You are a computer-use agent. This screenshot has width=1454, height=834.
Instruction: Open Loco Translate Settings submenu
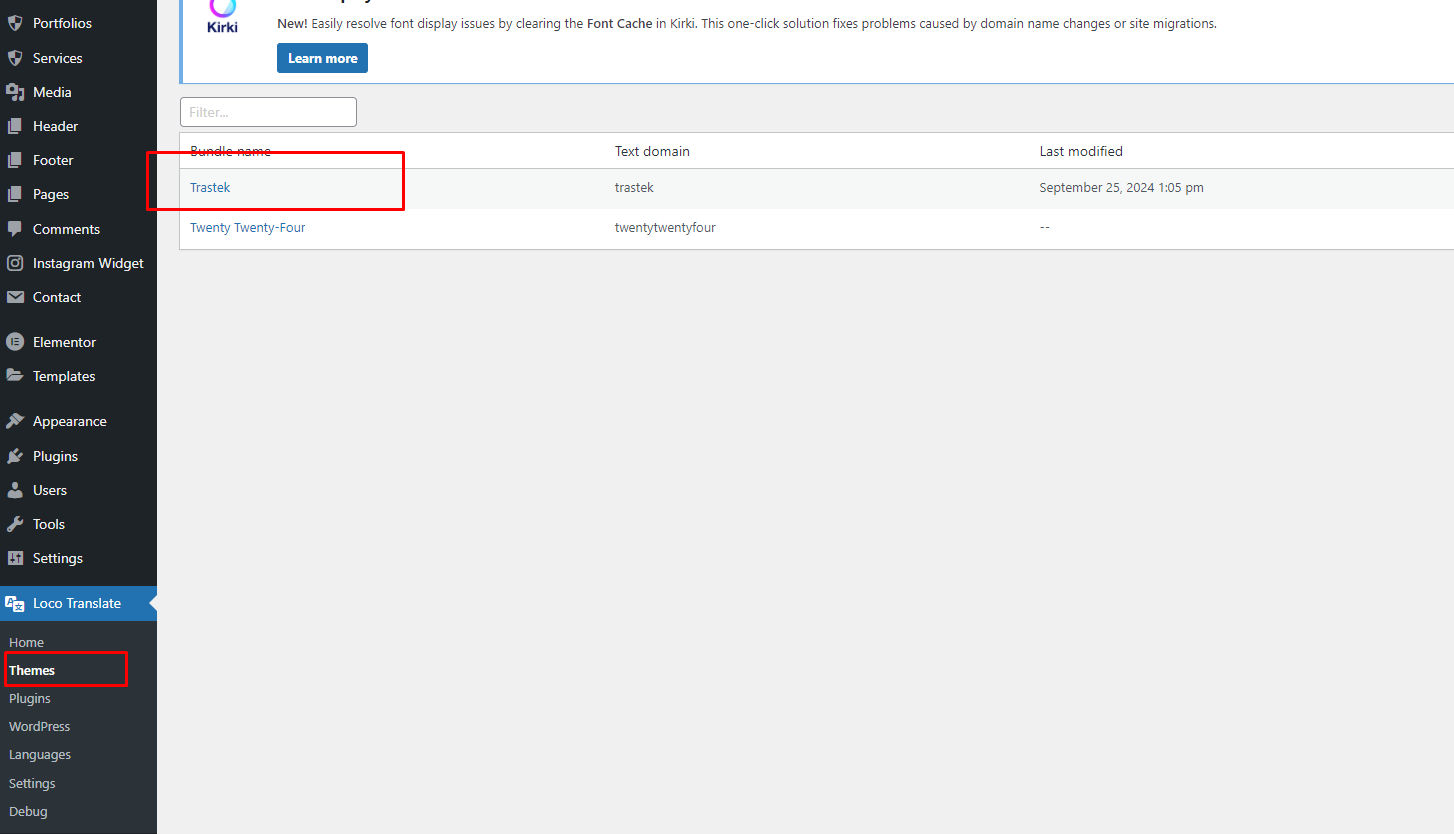pyautogui.click(x=32, y=783)
